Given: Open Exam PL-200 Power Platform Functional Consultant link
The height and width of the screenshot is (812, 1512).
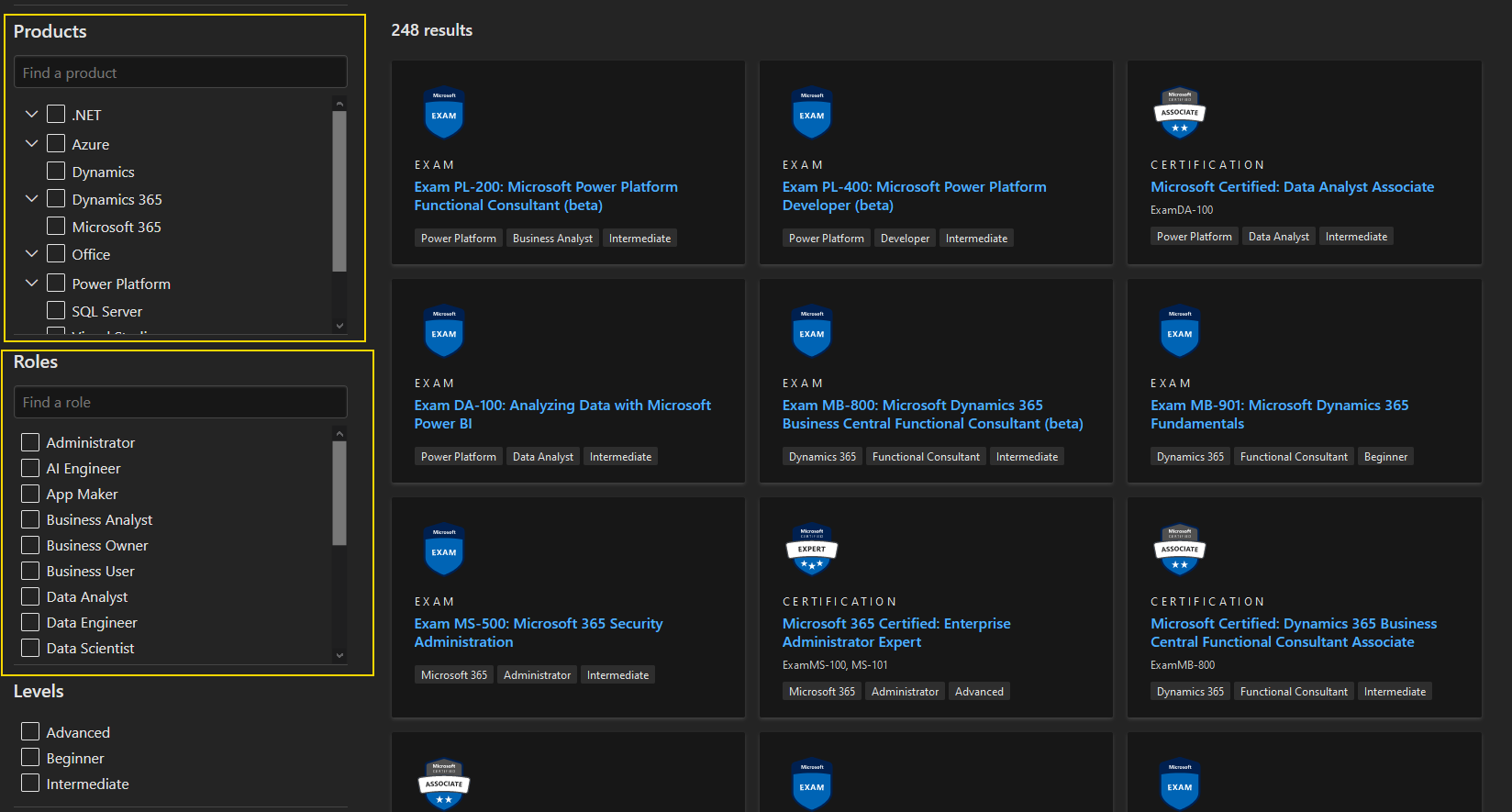Looking at the screenshot, I should [546, 196].
